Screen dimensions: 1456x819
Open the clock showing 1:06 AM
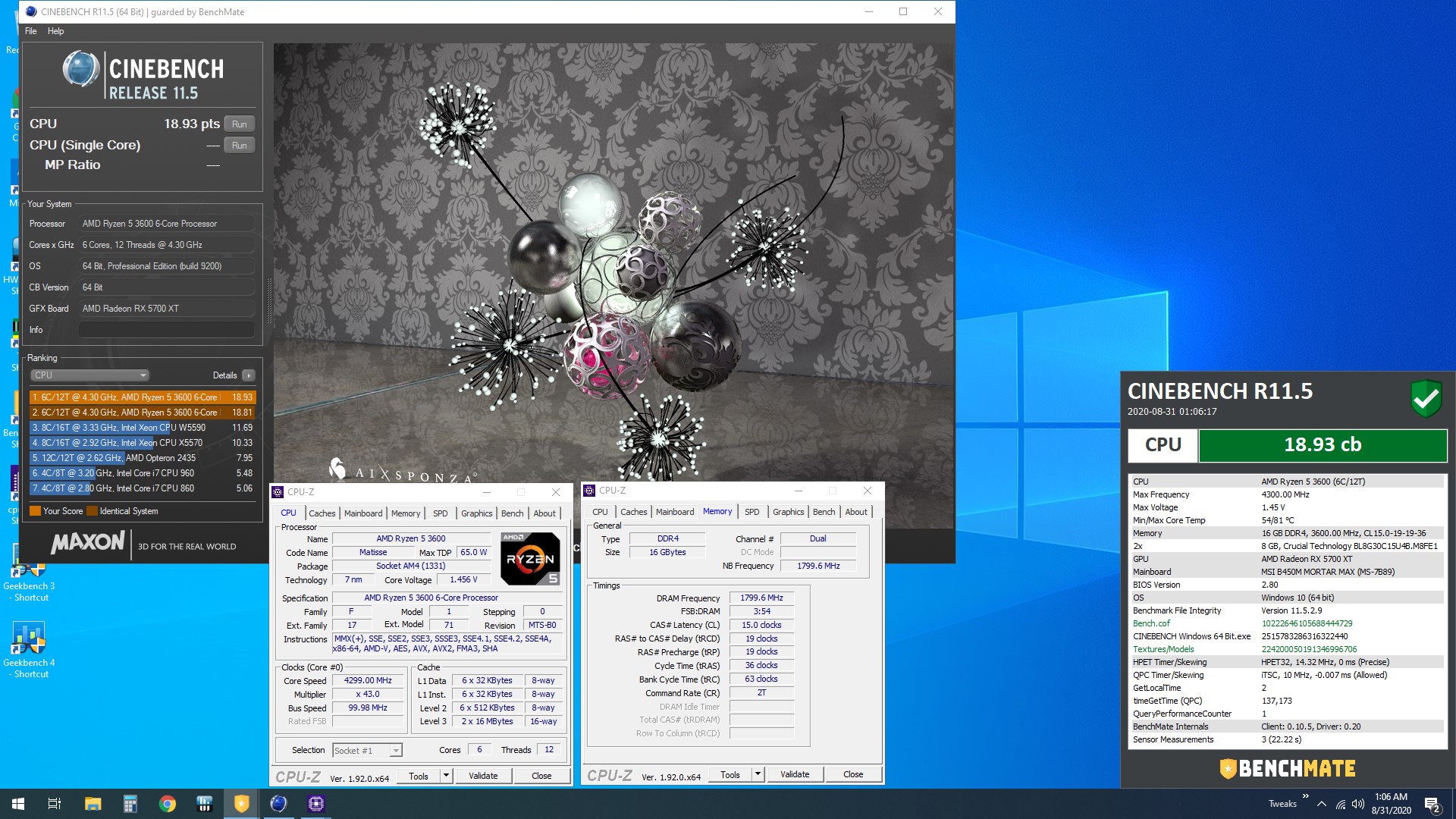click(x=1391, y=804)
